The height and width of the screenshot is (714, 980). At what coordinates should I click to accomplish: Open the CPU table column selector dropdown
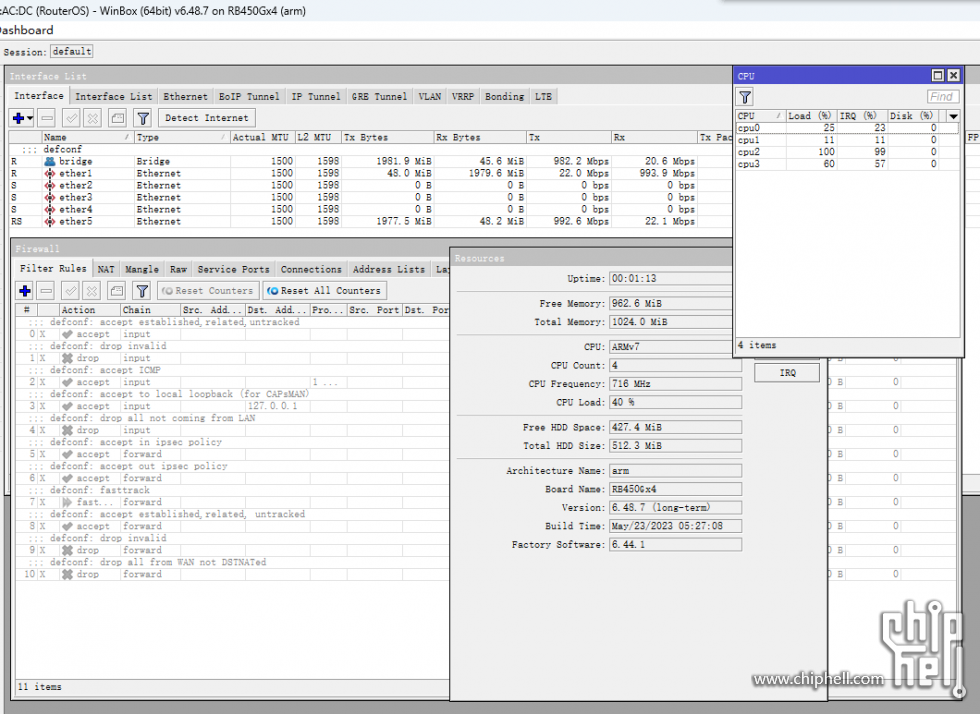(953, 116)
